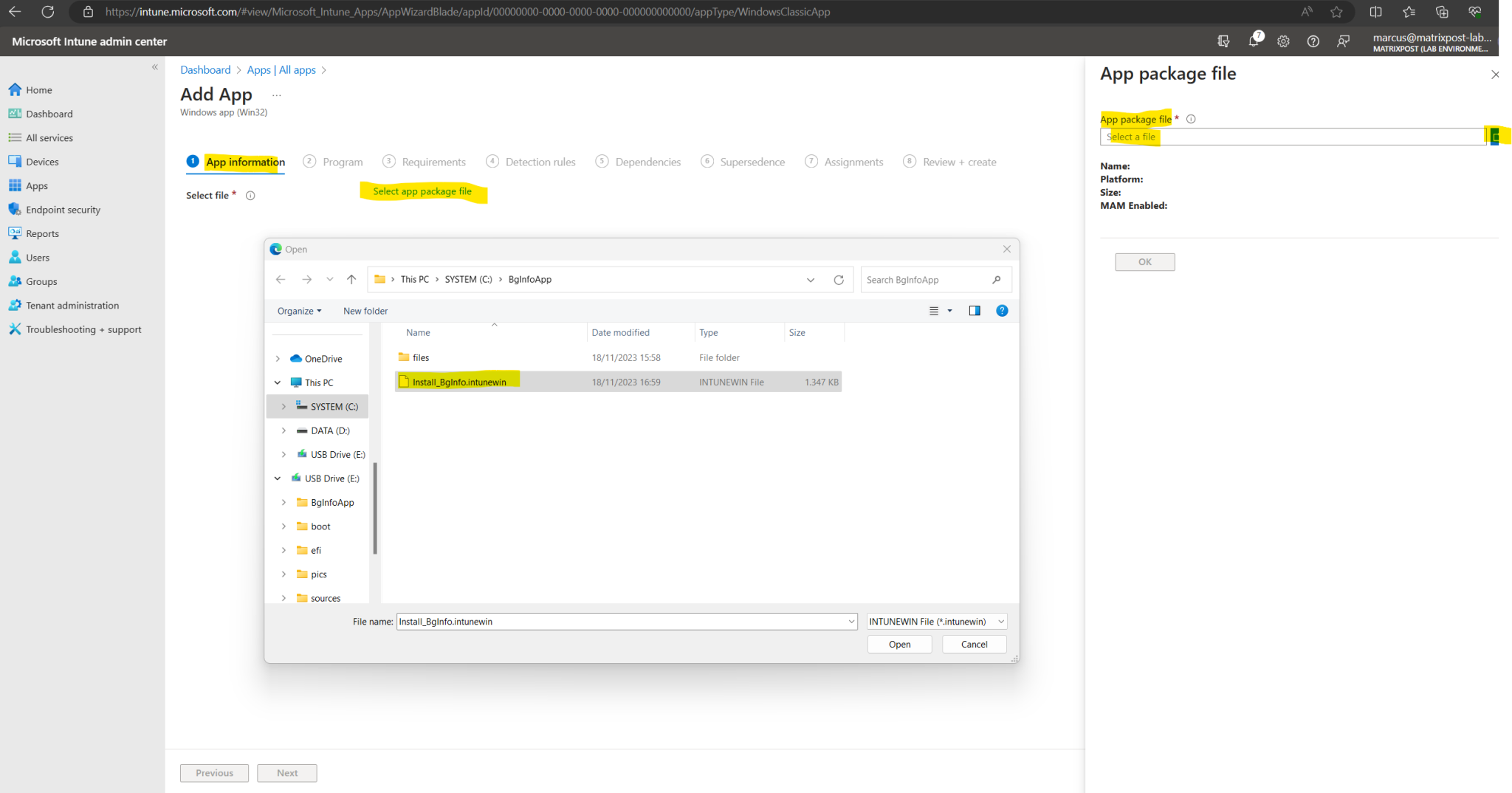
Task: Open the Organize dropdown menu
Action: [x=298, y=310]
